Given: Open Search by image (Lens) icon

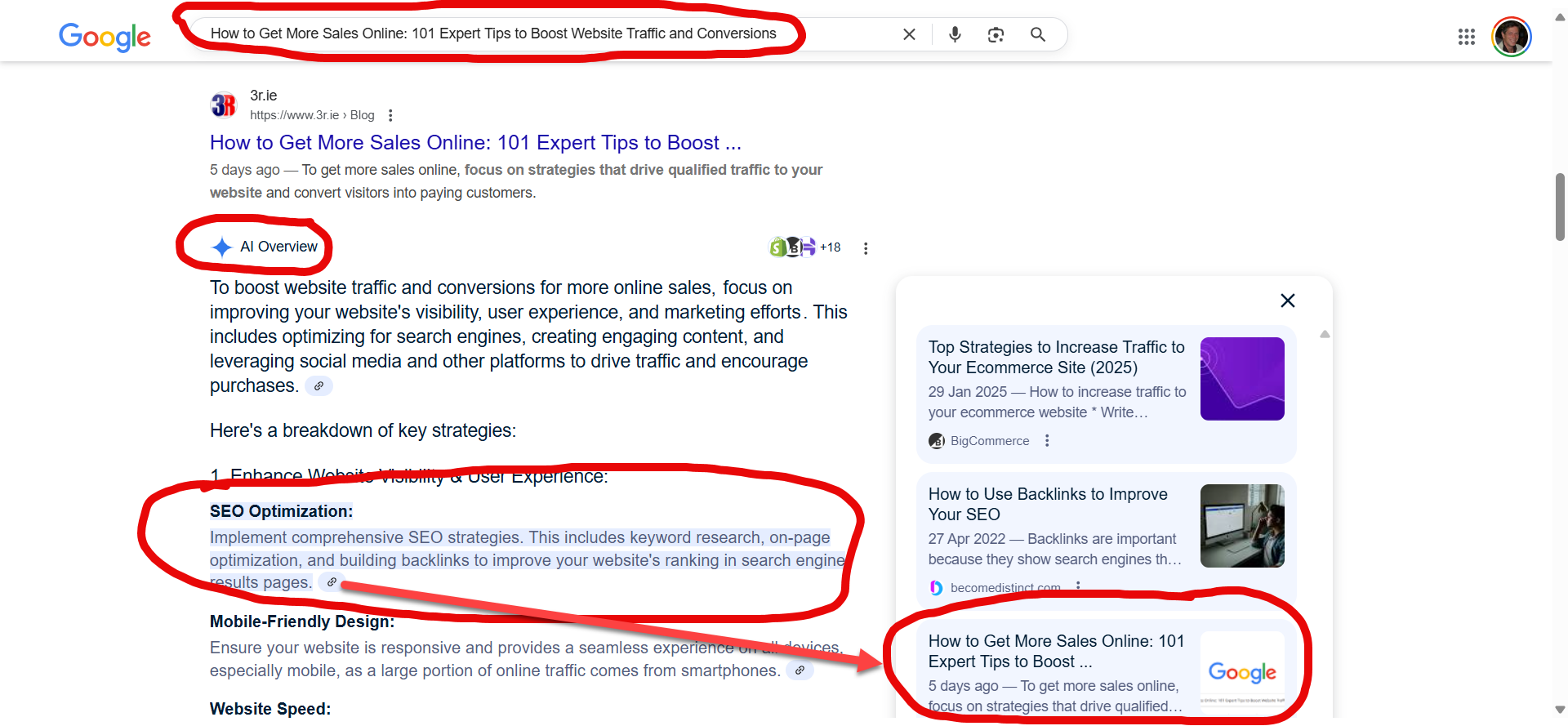Looking at the screenshot, I should click(x=996, y=34).
